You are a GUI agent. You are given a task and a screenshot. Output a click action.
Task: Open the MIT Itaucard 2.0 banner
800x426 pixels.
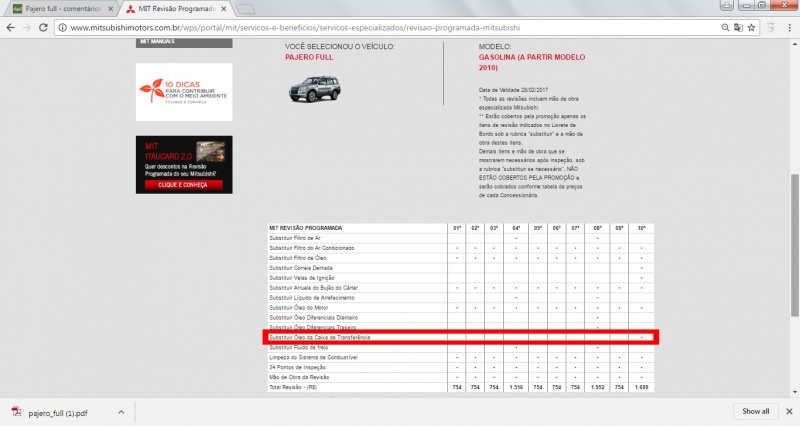point(184,164)
